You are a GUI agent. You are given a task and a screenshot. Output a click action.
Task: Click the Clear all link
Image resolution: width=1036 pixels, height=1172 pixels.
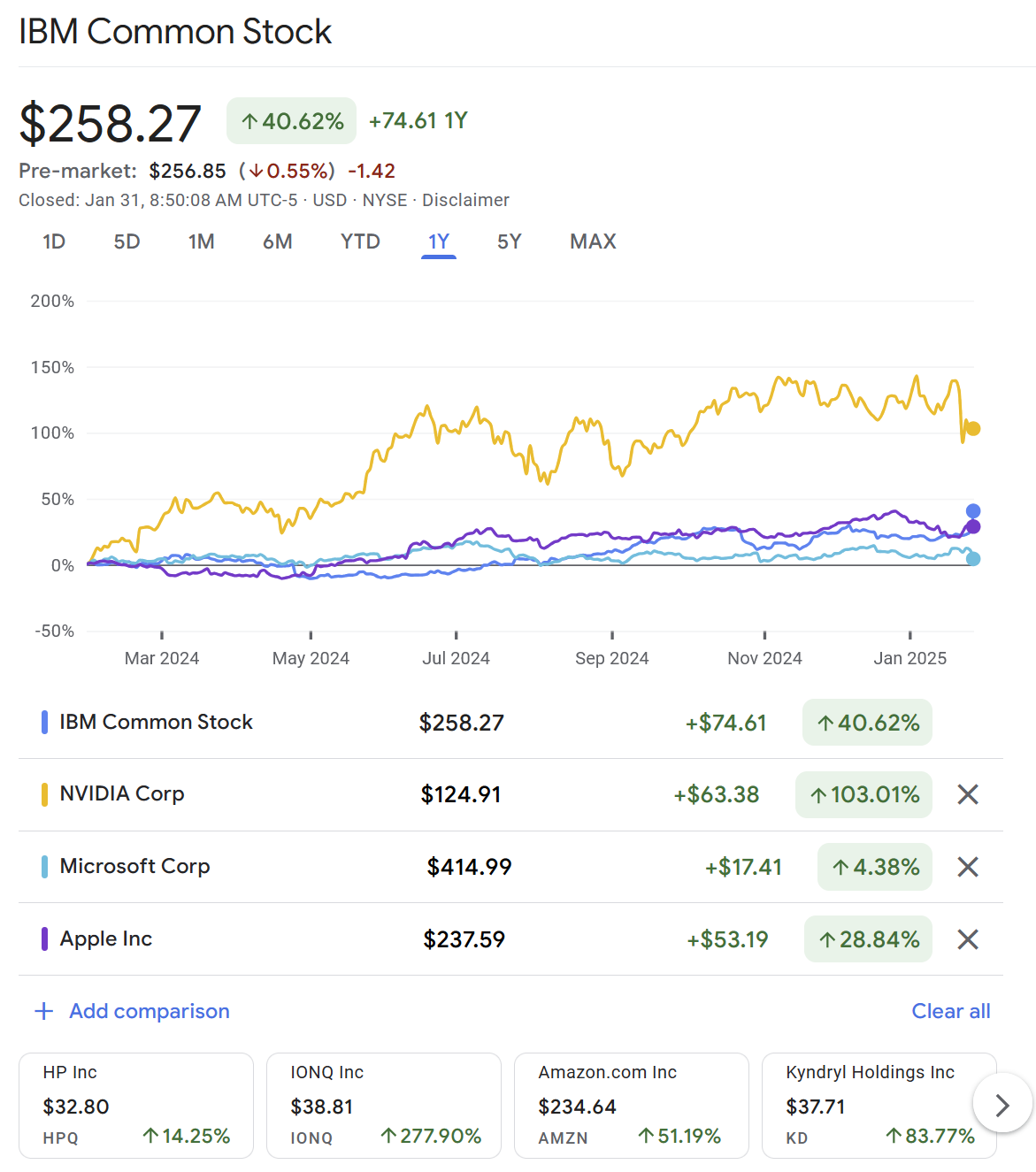(x=950, y=1011)
